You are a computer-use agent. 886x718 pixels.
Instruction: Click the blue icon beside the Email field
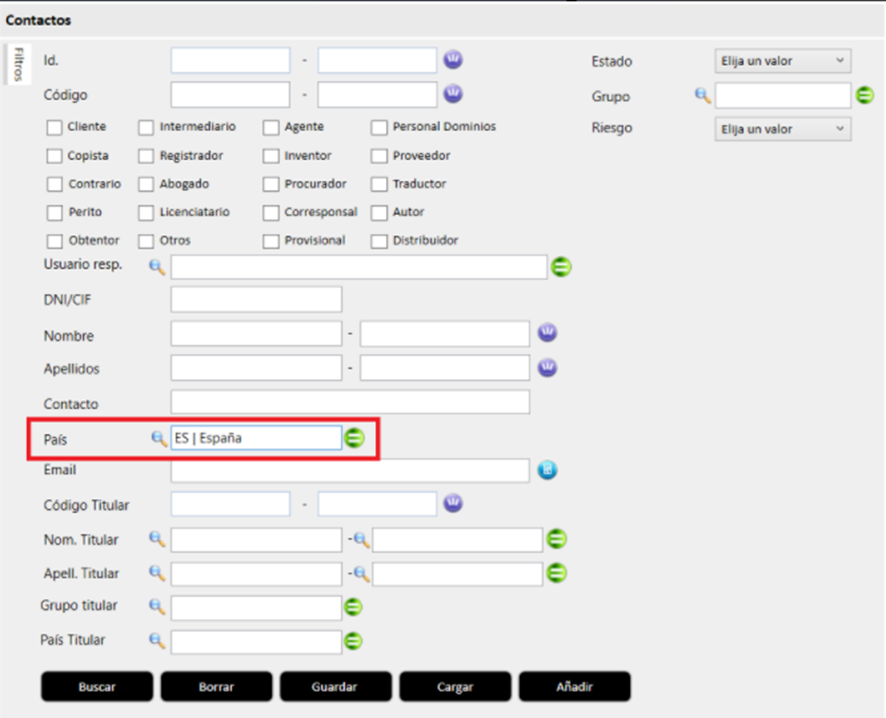(546, 470)
